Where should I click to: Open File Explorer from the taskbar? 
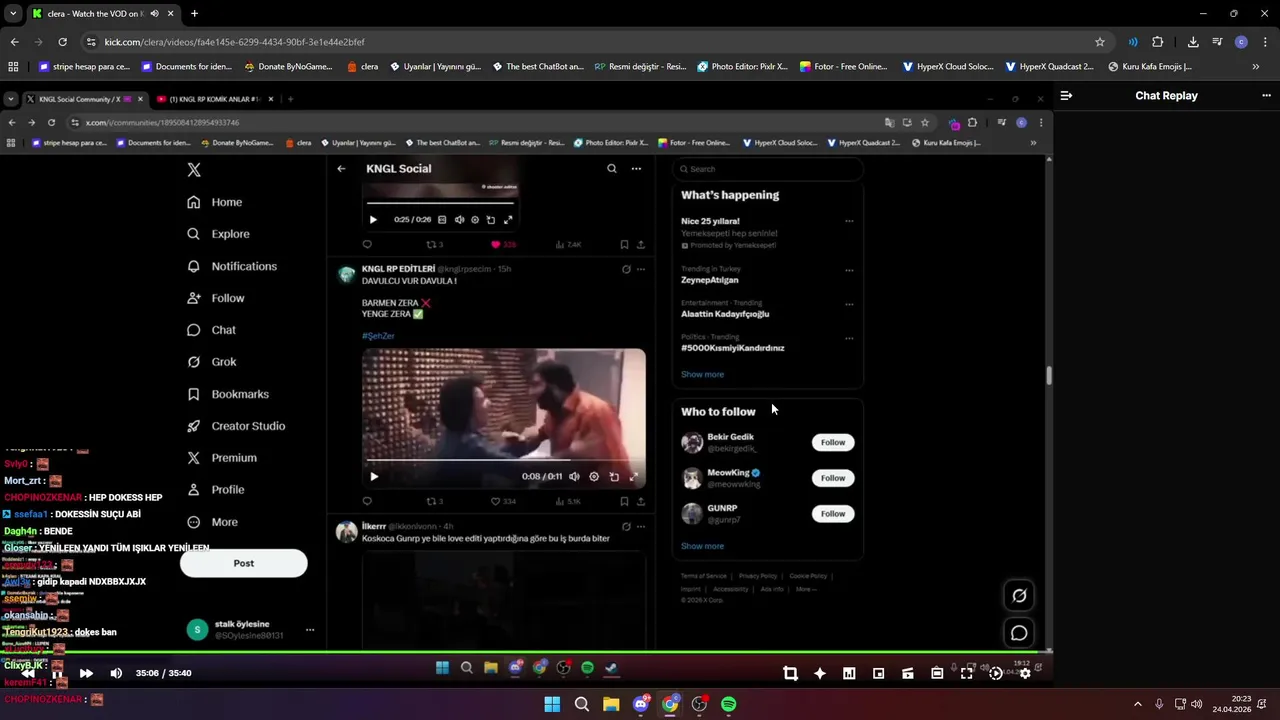(x=611, y=704)
